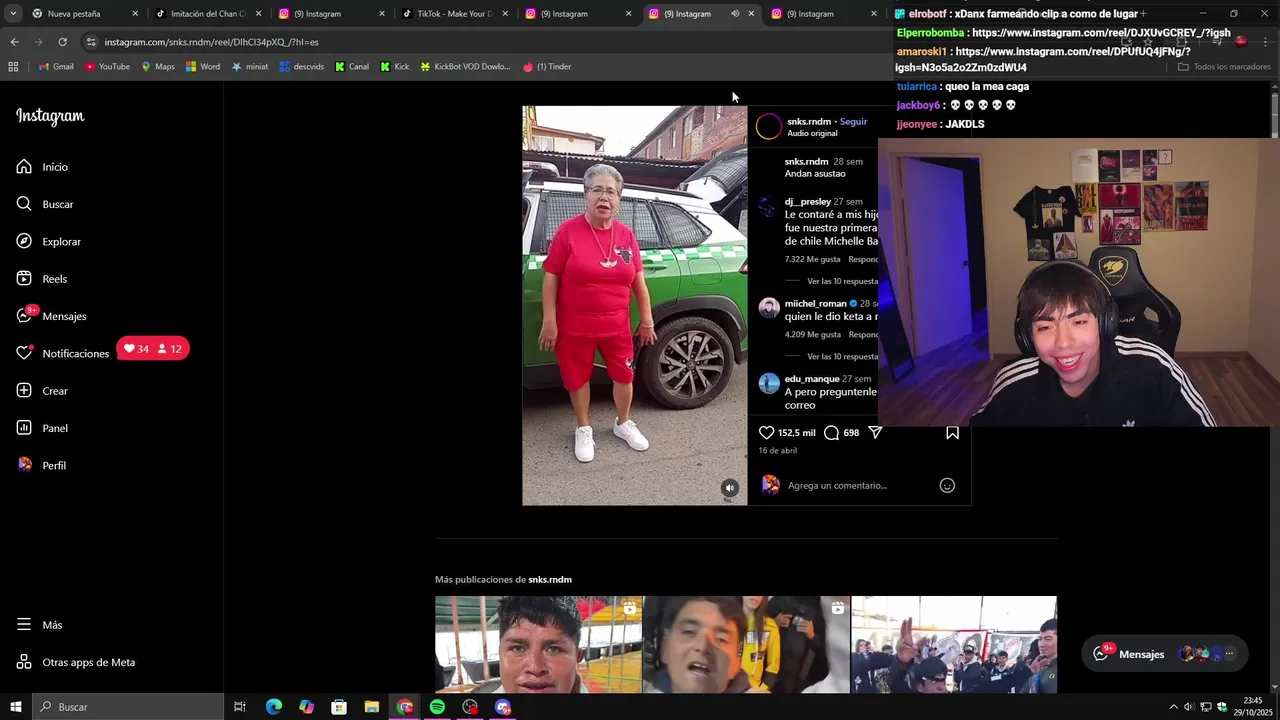Open Task View on the taskbar
The width and height of the screenshot is (1280, 720).
240,707
